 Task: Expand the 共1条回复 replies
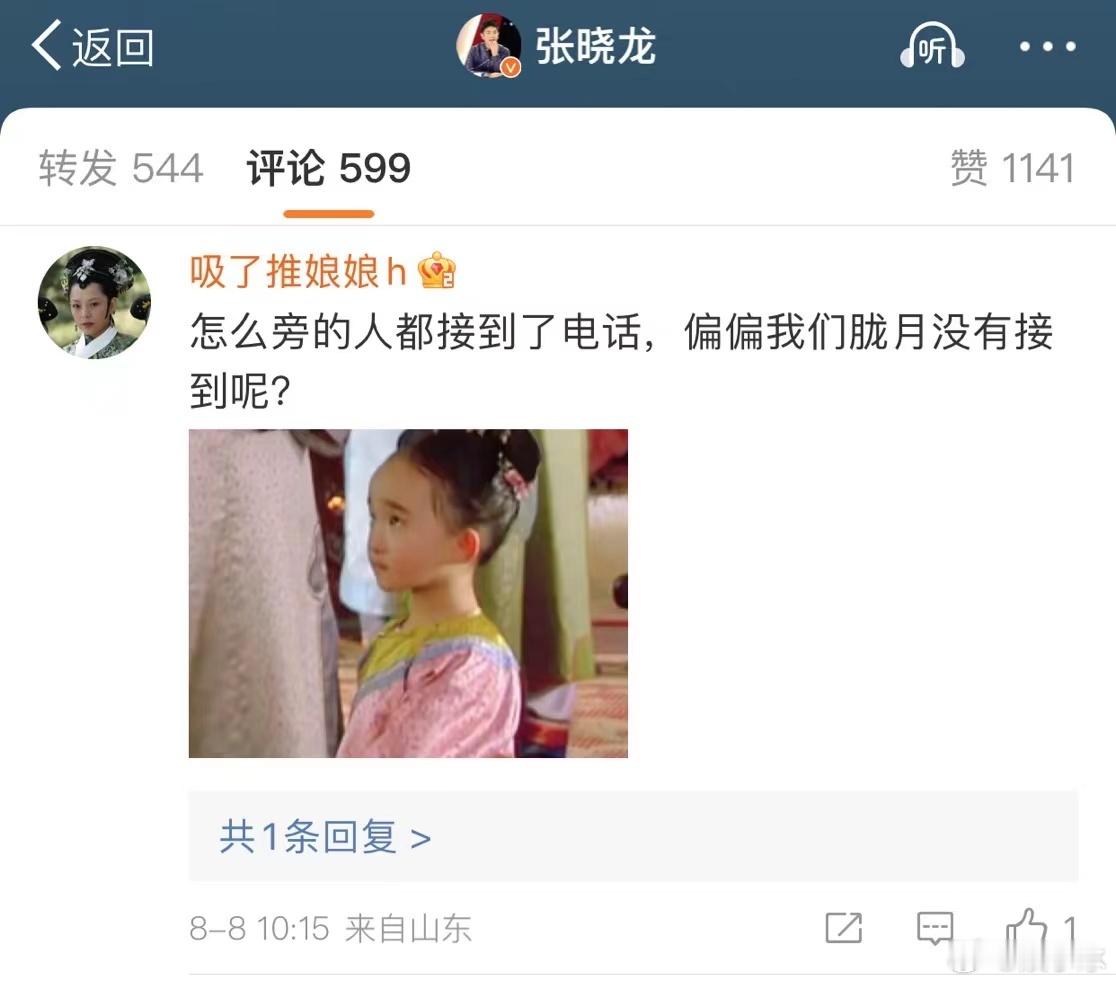click(633, 836)
